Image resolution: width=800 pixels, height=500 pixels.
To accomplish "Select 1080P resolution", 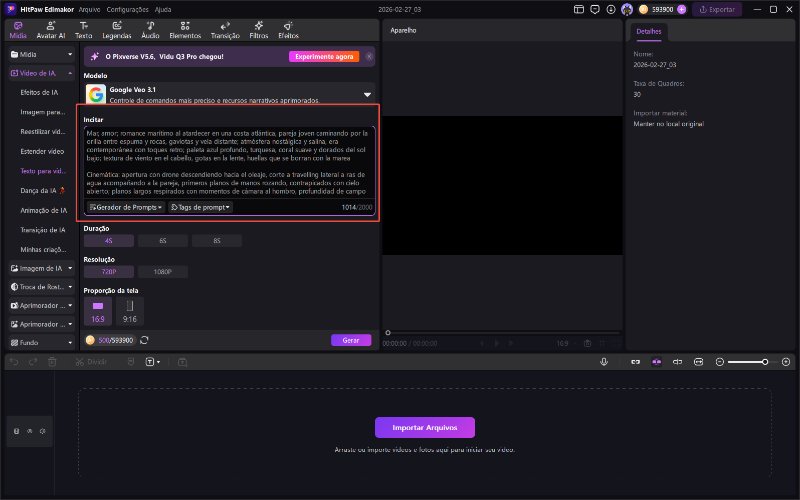I will click(x=163, y=272).
